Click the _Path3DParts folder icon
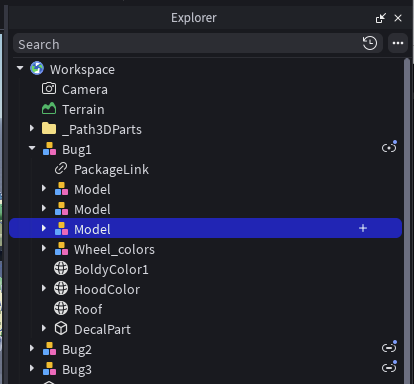The image size is (414, 384). pos(49,129)
